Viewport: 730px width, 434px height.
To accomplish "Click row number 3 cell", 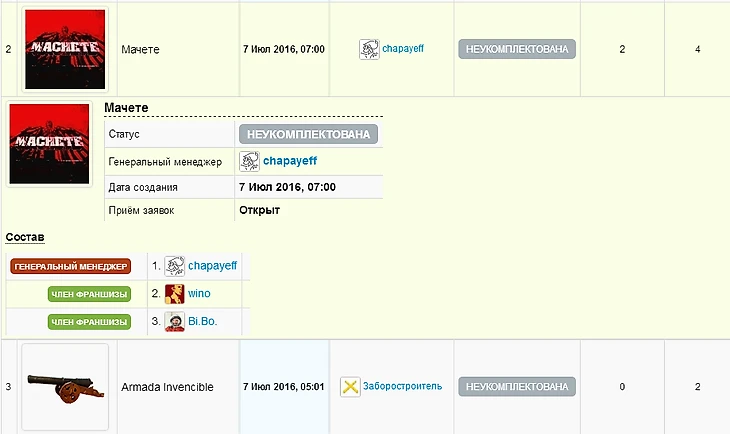I will click(x=8, y=387).
